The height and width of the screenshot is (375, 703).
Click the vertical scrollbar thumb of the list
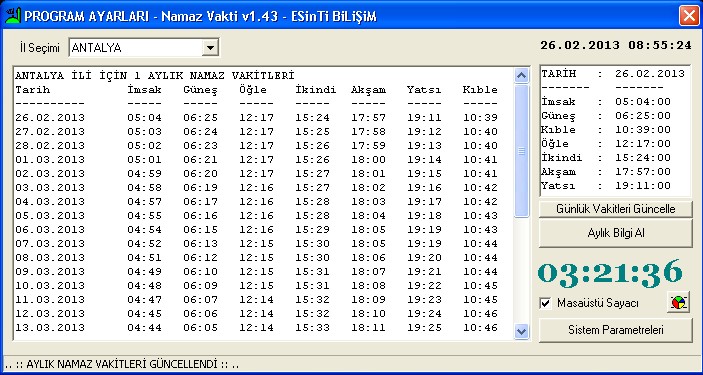click(x=521, y=151)
